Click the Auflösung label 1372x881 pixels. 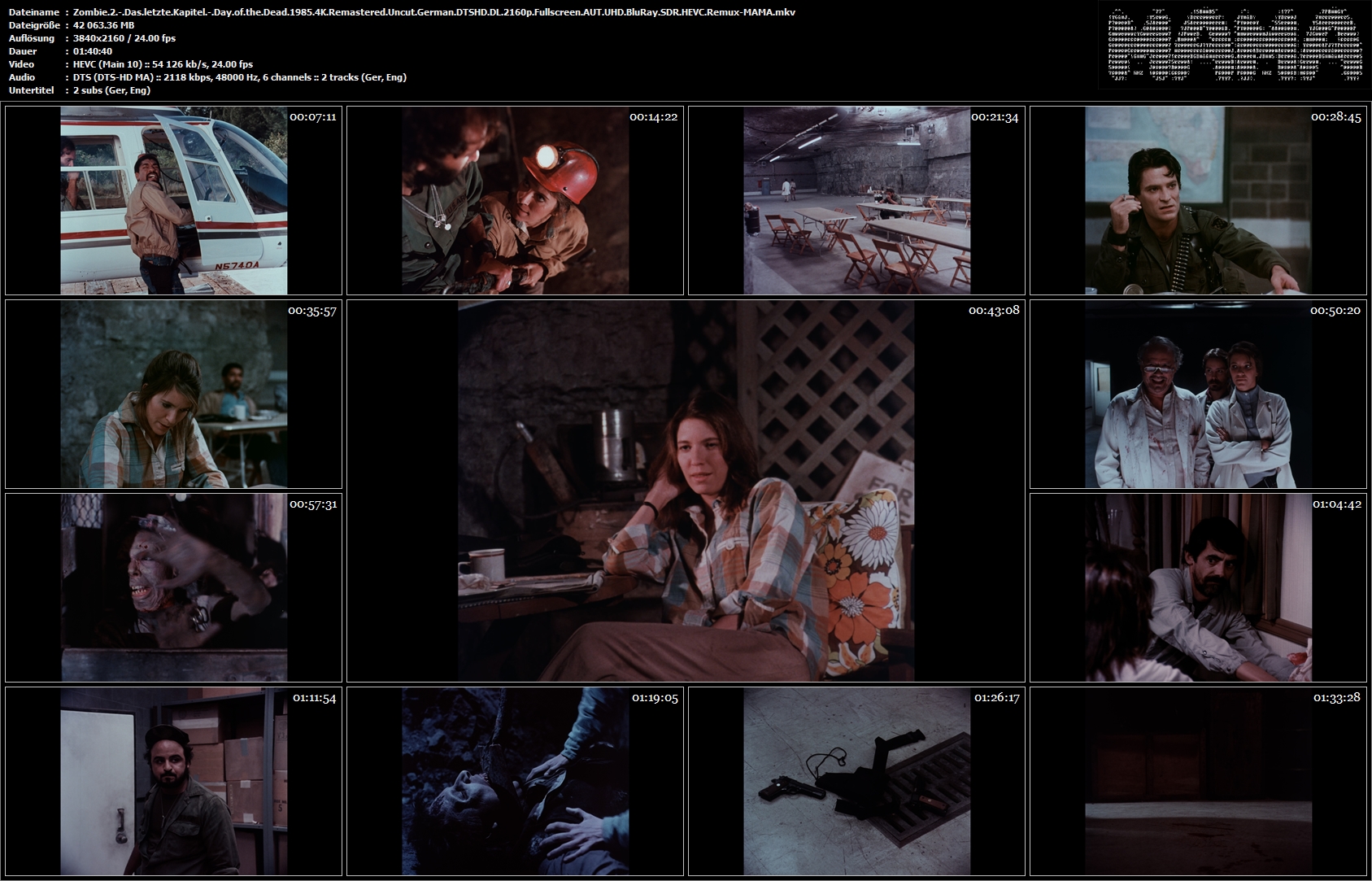pyautogui.click(x=32, y=38)
